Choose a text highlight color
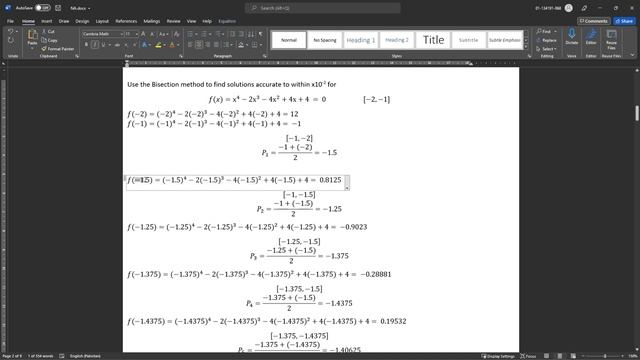This screenshot has width=640, height=360. pyautogui.click(x=158, y=45)
